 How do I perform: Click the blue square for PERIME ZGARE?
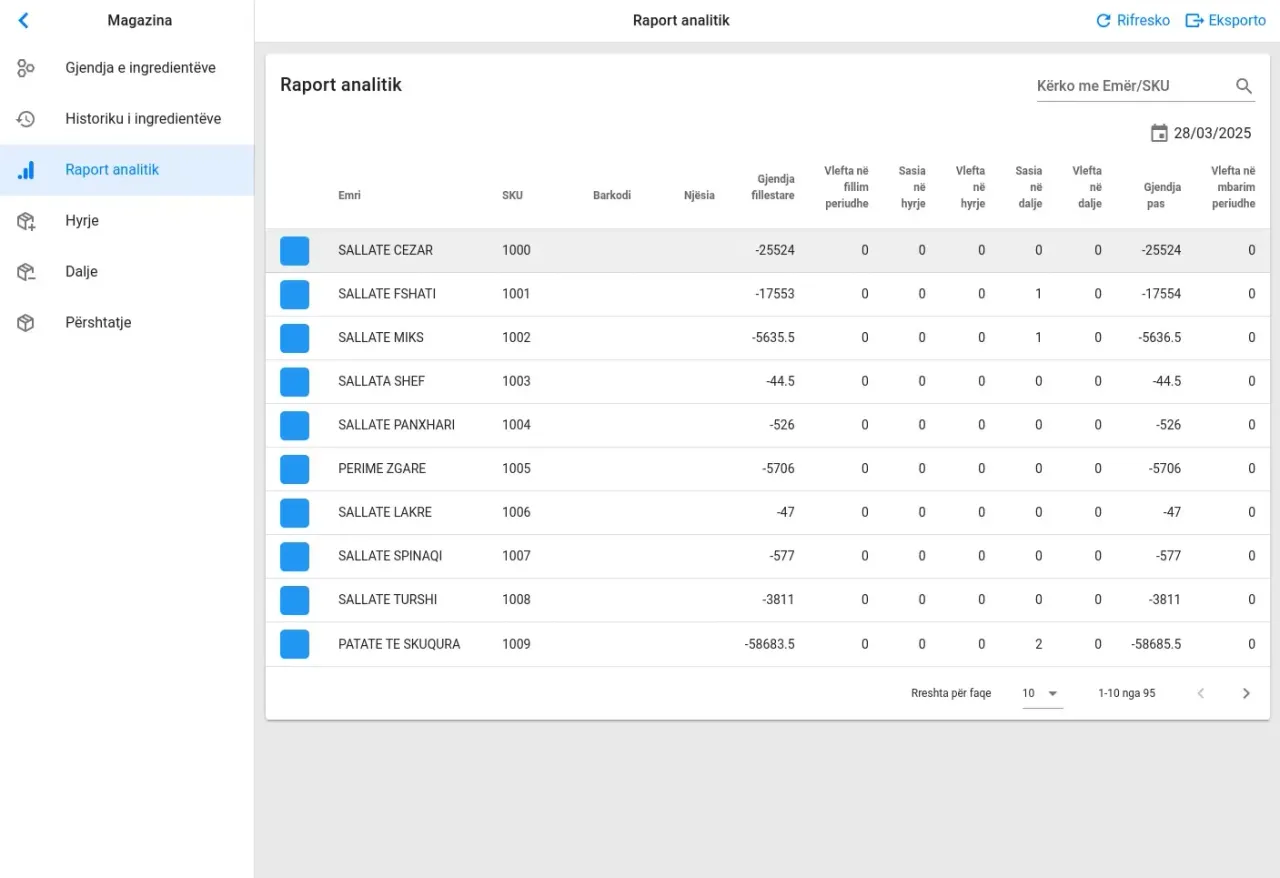coord(295,469)
